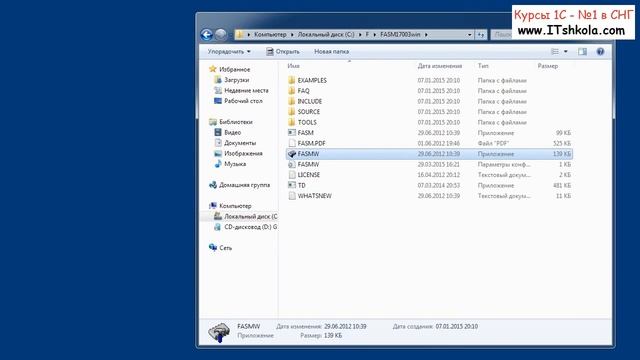Click the Сеть network icon

coord(213,248)
